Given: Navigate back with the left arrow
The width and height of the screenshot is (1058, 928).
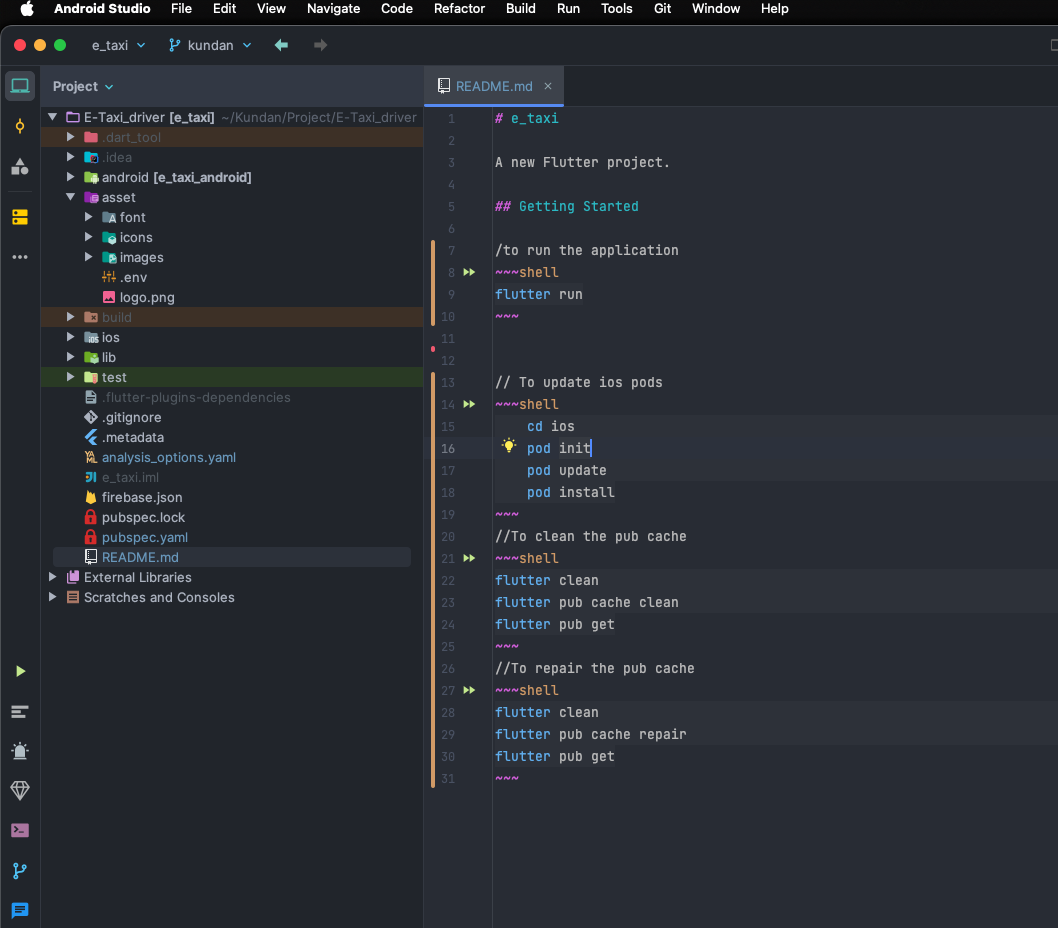Looking at the screenshot, I should (x=281, y=45).
